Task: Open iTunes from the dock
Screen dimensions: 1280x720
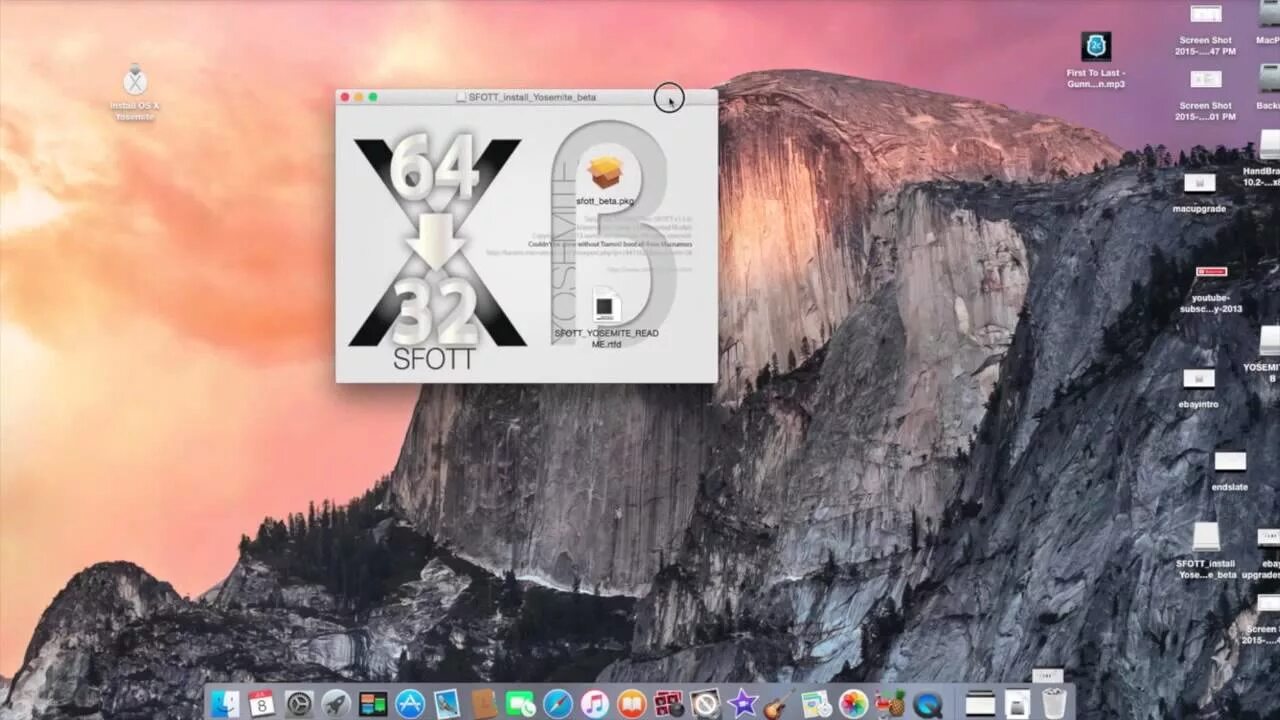Action: tap(595, 703)
